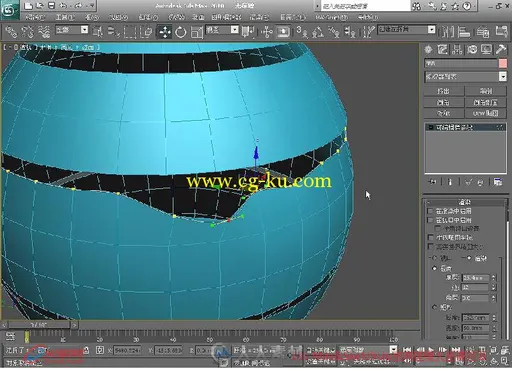Activate the Select and Move tool
This screenshot has height=369, width=512.
pos(165,32)
